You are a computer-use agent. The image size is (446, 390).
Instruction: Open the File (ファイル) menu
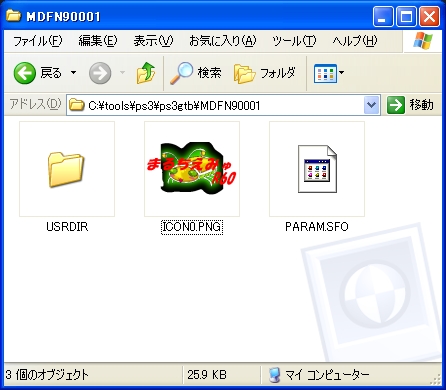click(x=37, y=41)
